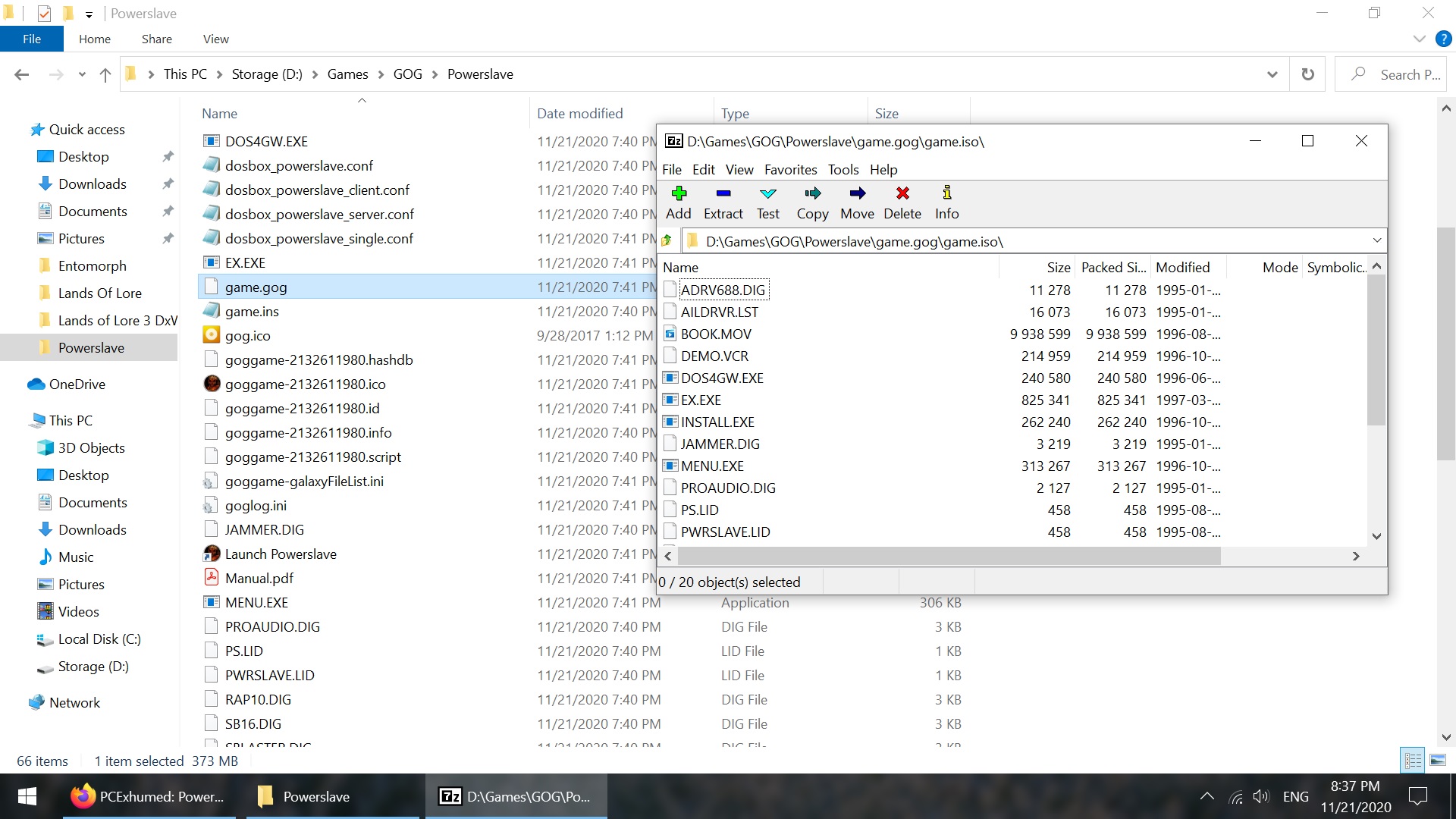Click the Search Powerslave box
The image size is (1456, 819).
1391,74
